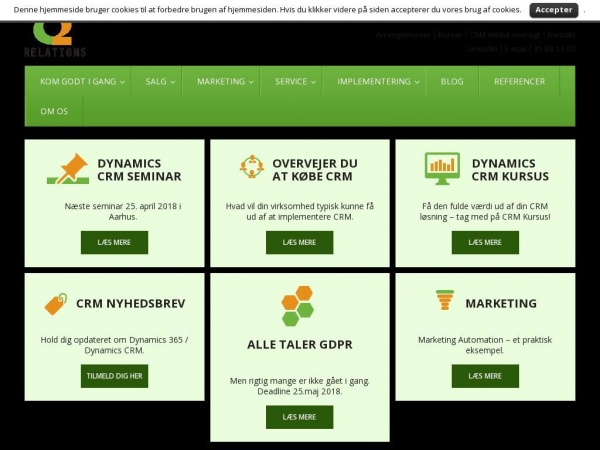Open the Kontakt top link
600x450 pixels.
click(x=561, y=35)
